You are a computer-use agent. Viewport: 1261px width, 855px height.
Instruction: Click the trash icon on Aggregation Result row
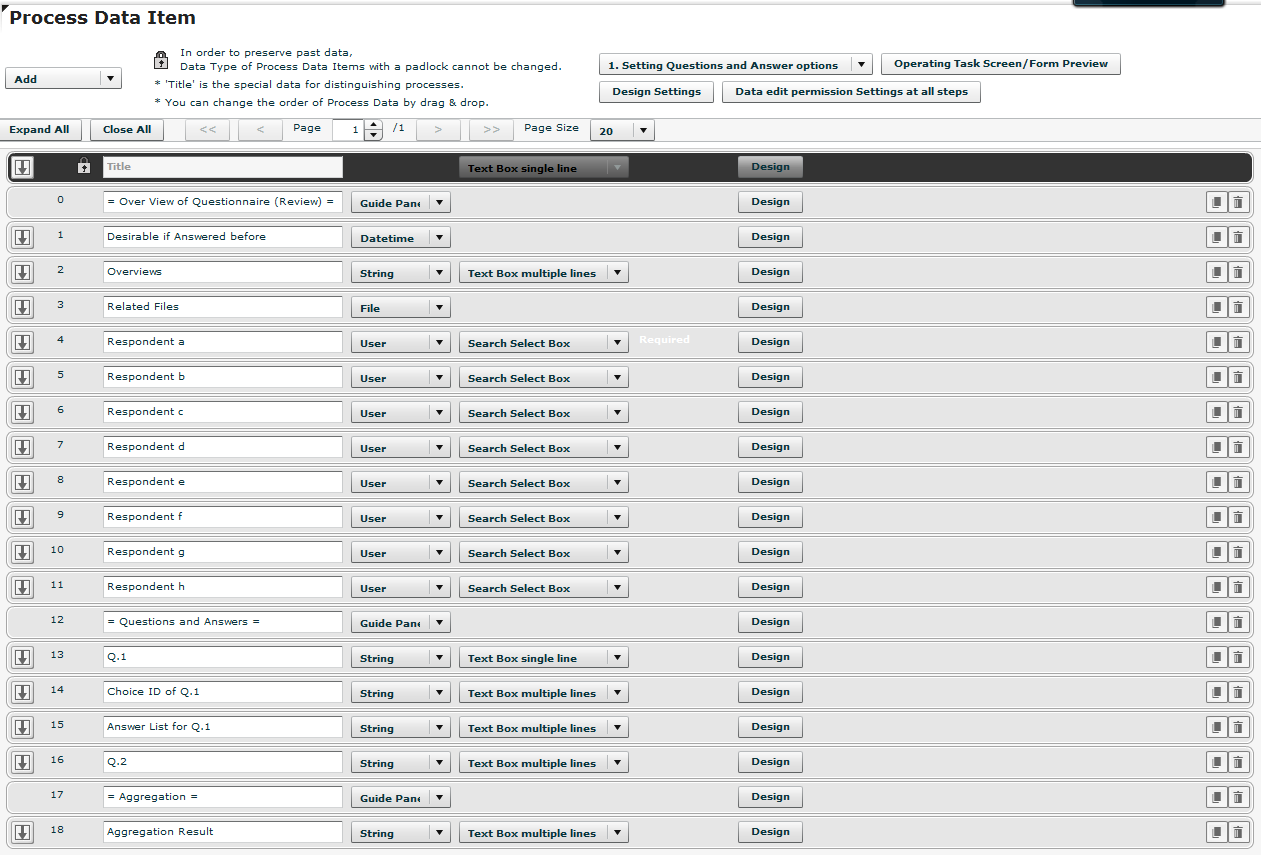click(x=1238, y=832)
